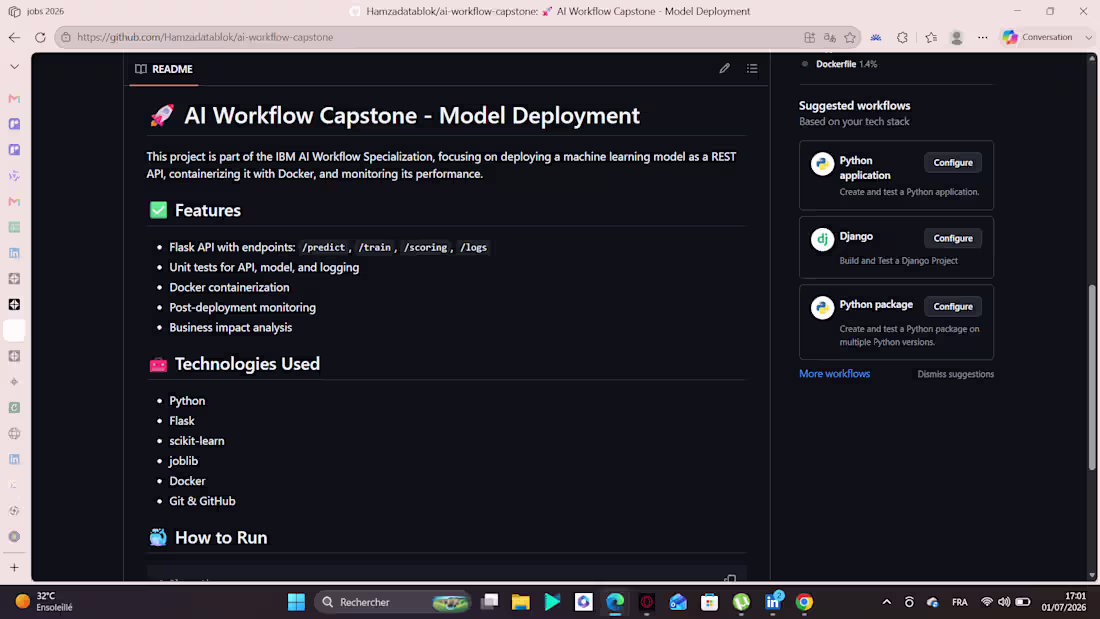Viewport: 1100px width, 619px height.
Task: Click the 'scikit-learn' list item
Action: (196, 441)
